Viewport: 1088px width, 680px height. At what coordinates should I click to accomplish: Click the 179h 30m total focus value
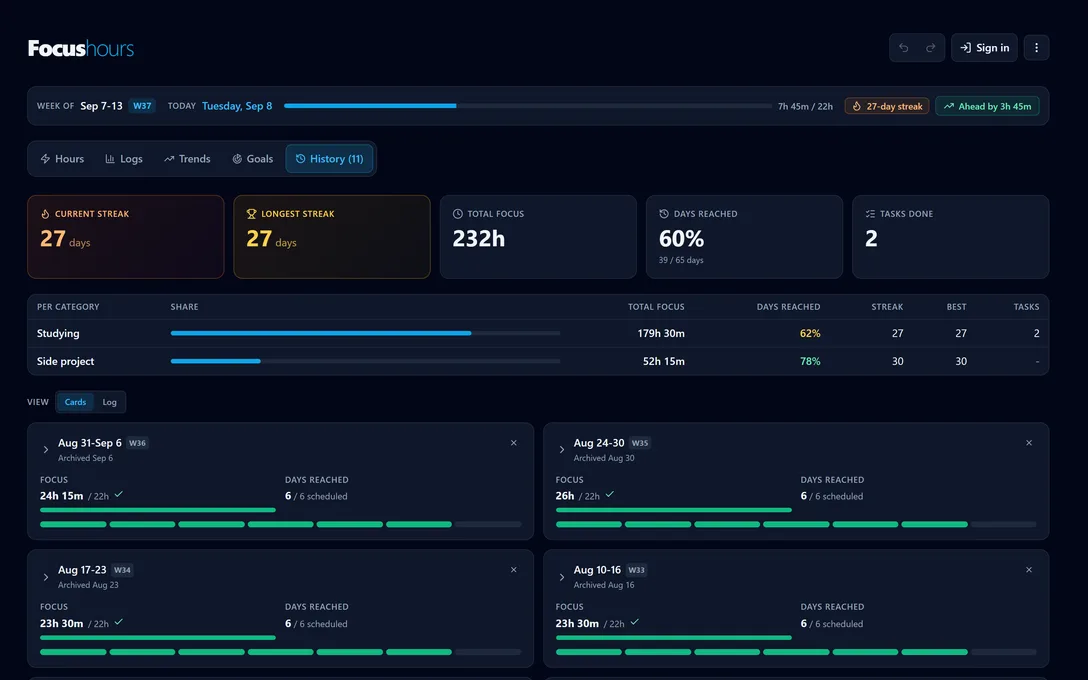[x=661, y=333]
